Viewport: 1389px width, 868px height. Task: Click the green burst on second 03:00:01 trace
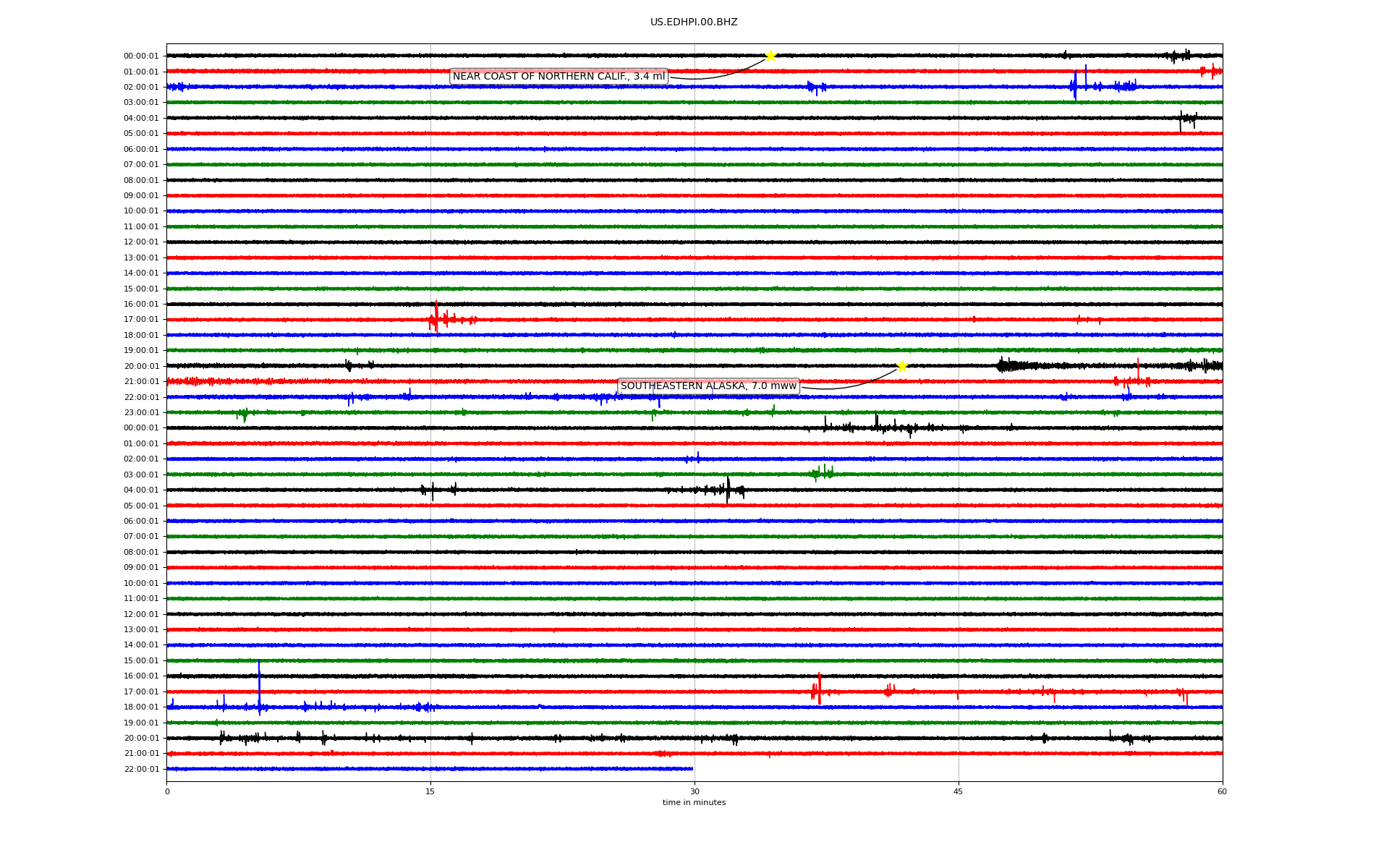point(821,474)
